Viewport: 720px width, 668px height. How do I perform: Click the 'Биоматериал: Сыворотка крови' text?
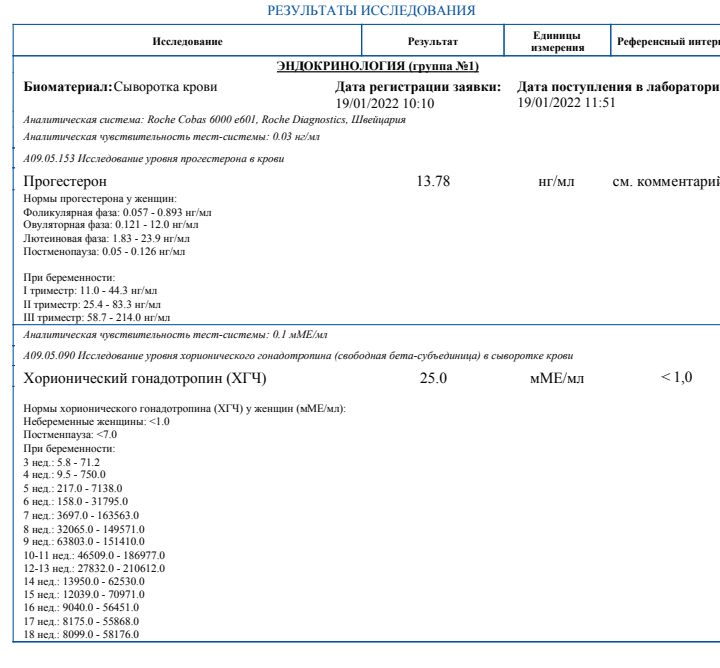pos(120,87)
